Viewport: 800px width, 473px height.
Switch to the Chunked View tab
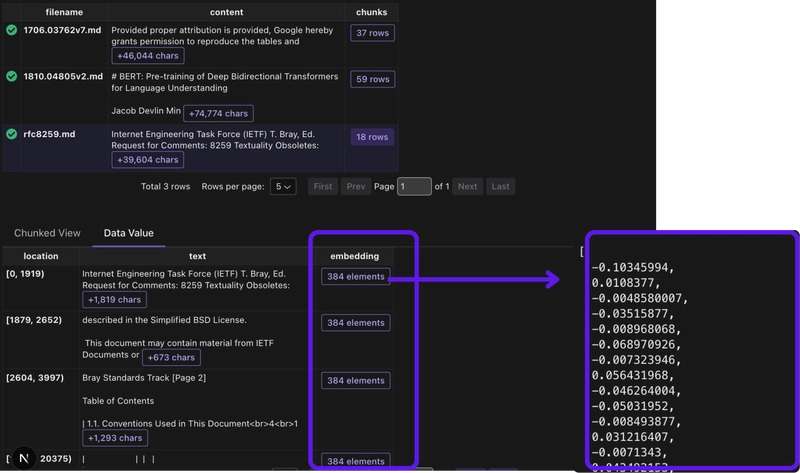[47, 233]
